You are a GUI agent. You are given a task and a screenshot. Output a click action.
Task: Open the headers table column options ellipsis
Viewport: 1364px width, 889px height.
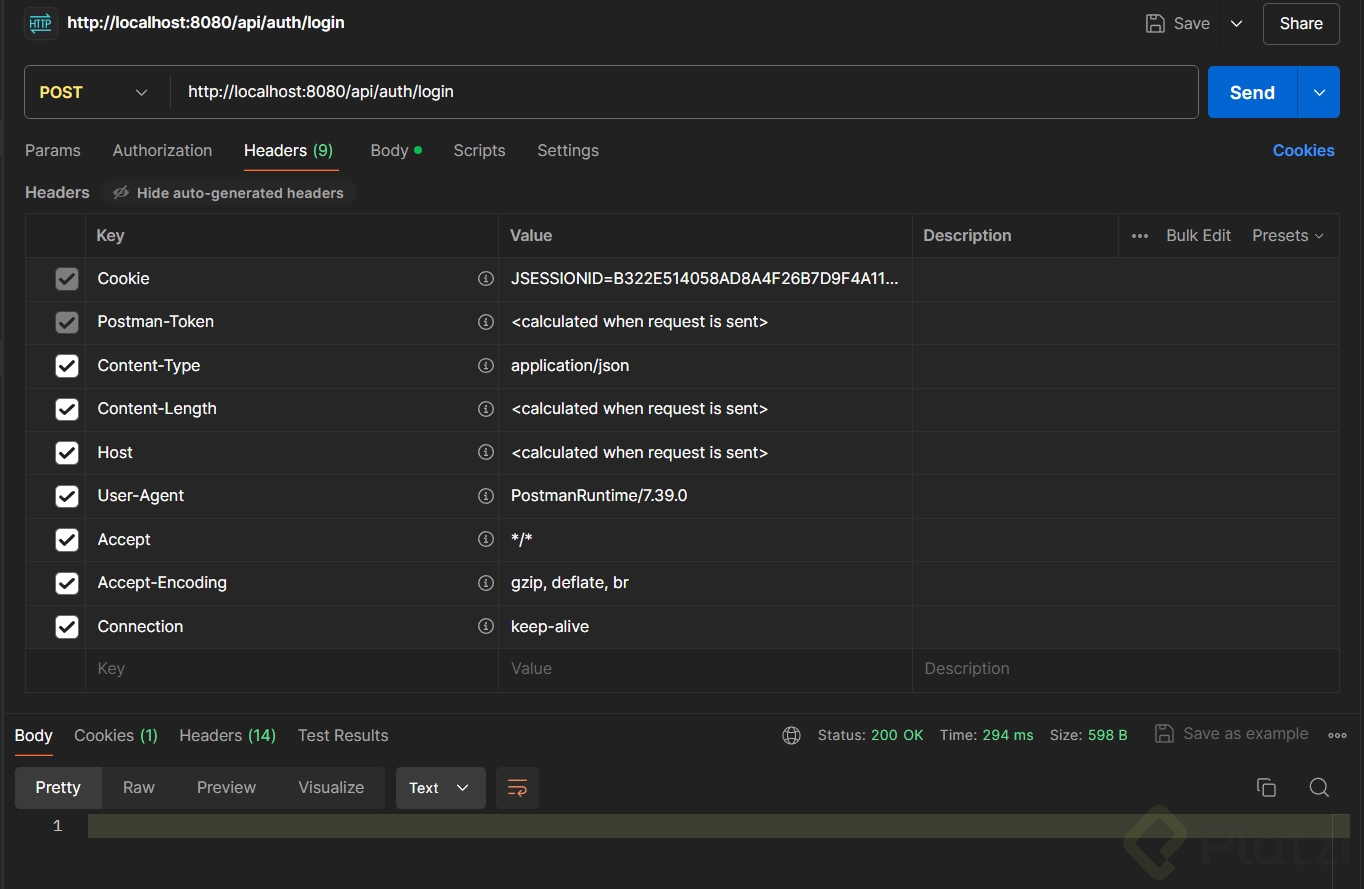coord(1140,236)
